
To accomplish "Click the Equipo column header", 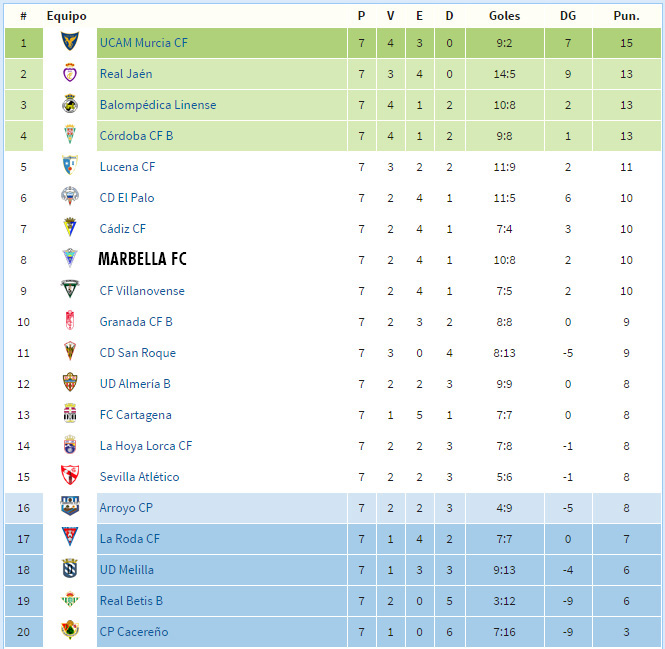I will pos(67,17).
